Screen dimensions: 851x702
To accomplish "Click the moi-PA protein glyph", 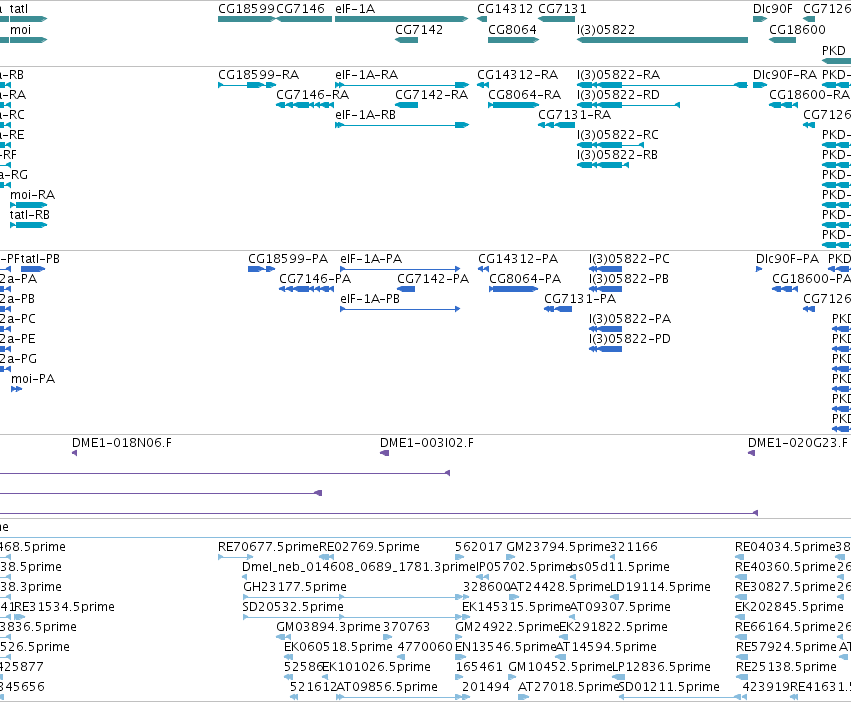I will (x=16, y=389).
